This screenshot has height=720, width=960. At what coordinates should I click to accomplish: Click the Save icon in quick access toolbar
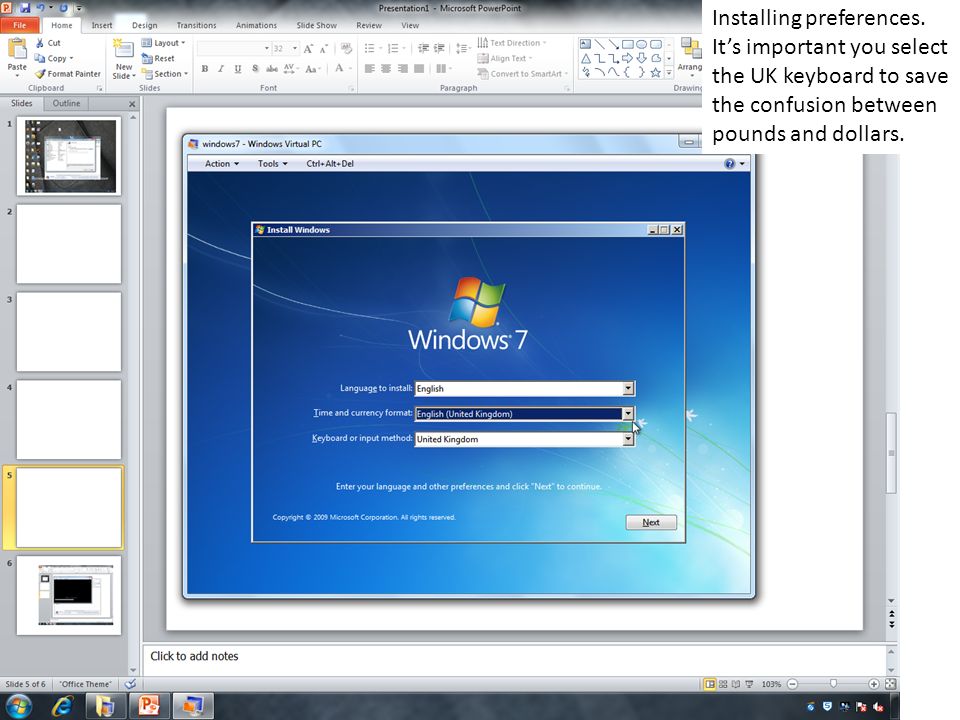(25, 8)
